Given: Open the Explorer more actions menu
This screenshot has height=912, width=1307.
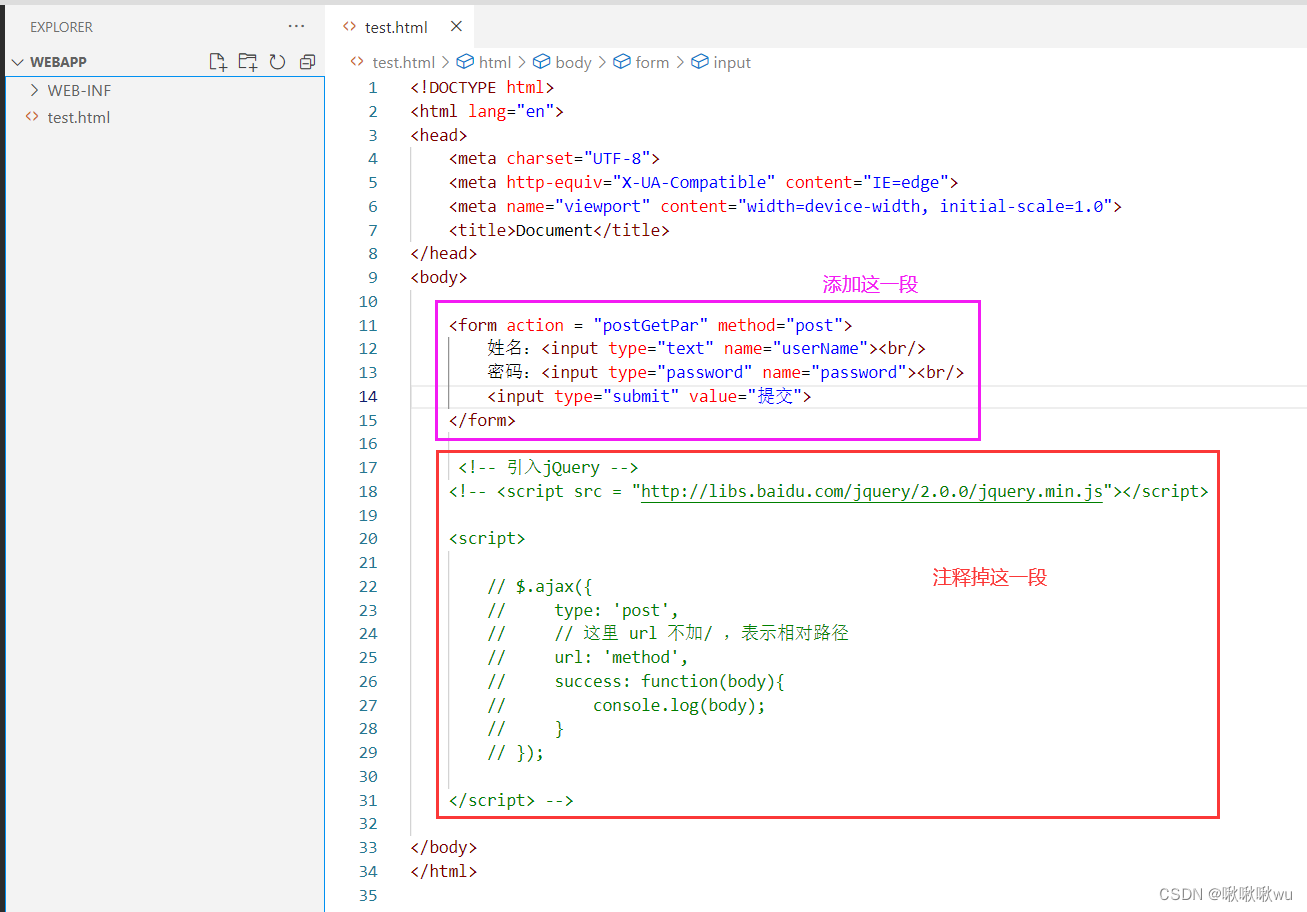Looking at the screenshot, I should pyautogui.click(x=296, y=27).
